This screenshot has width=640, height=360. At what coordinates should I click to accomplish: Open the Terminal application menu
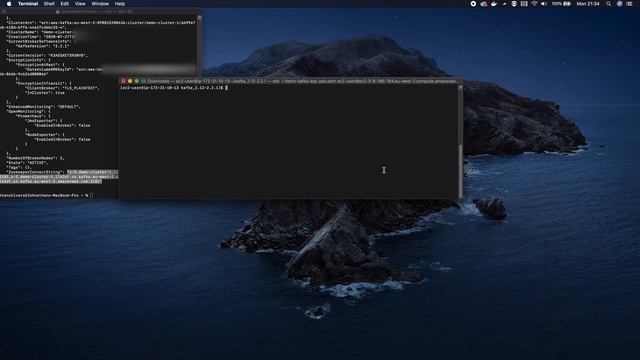click(x=28, y=4)
